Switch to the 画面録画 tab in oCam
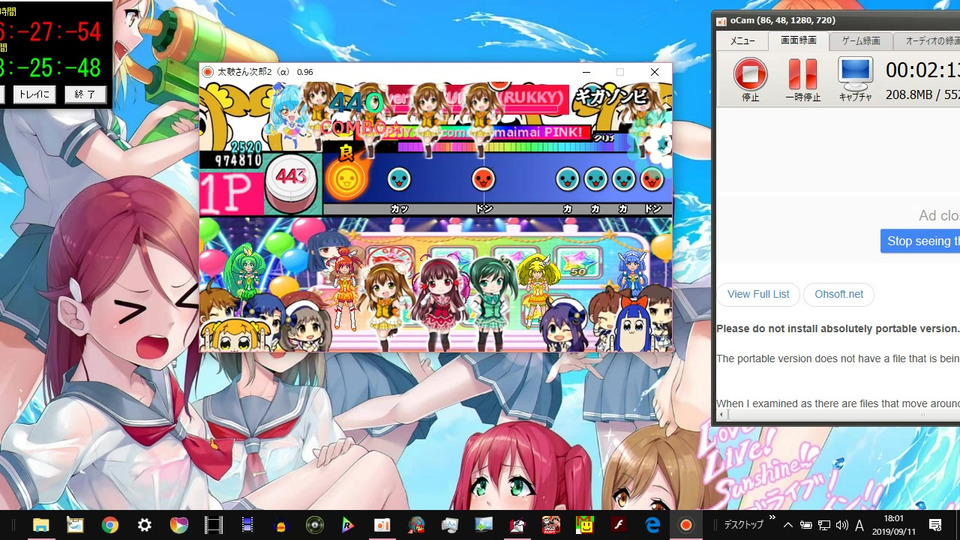 pos(798,40)
